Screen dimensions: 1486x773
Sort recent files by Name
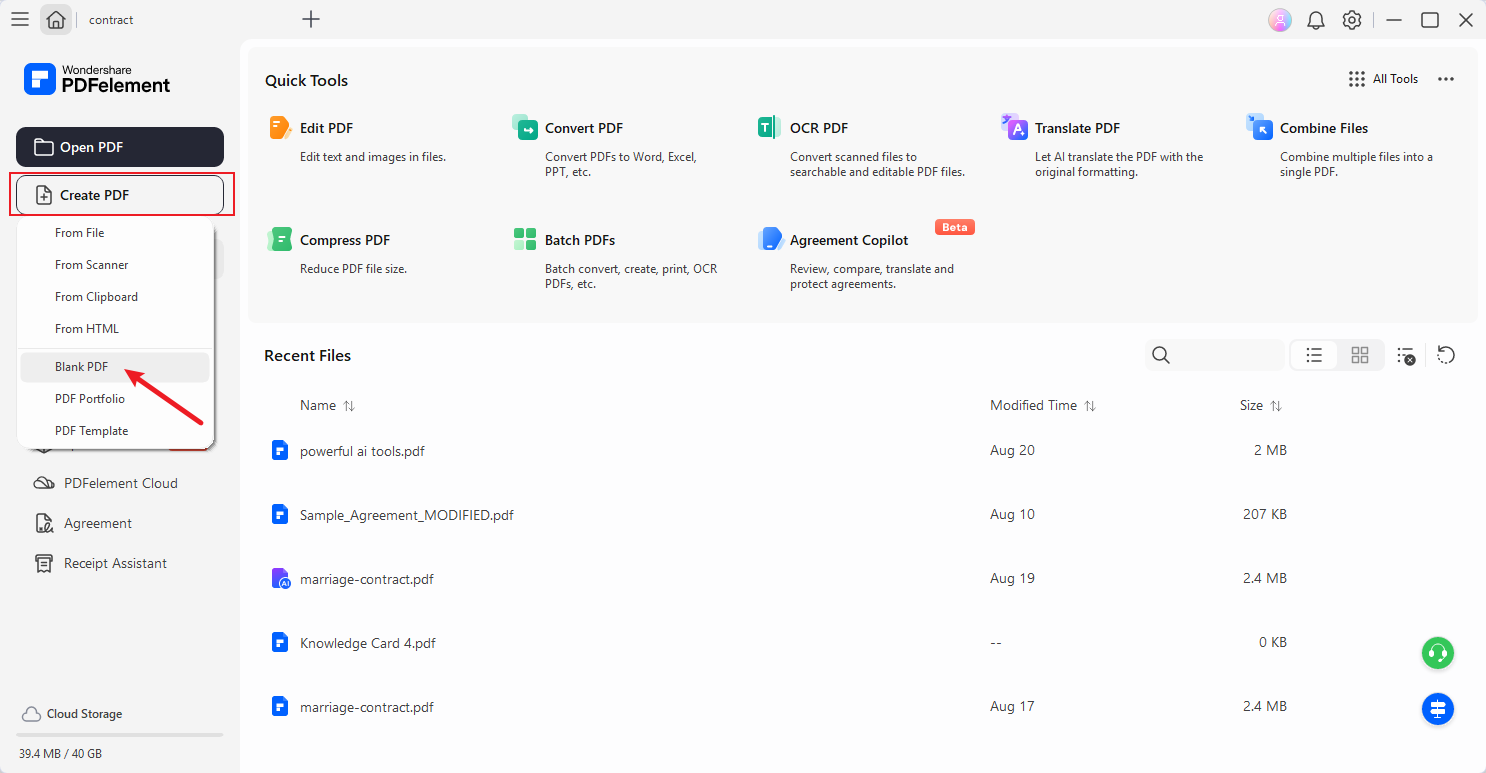click(x=327, y=406)
